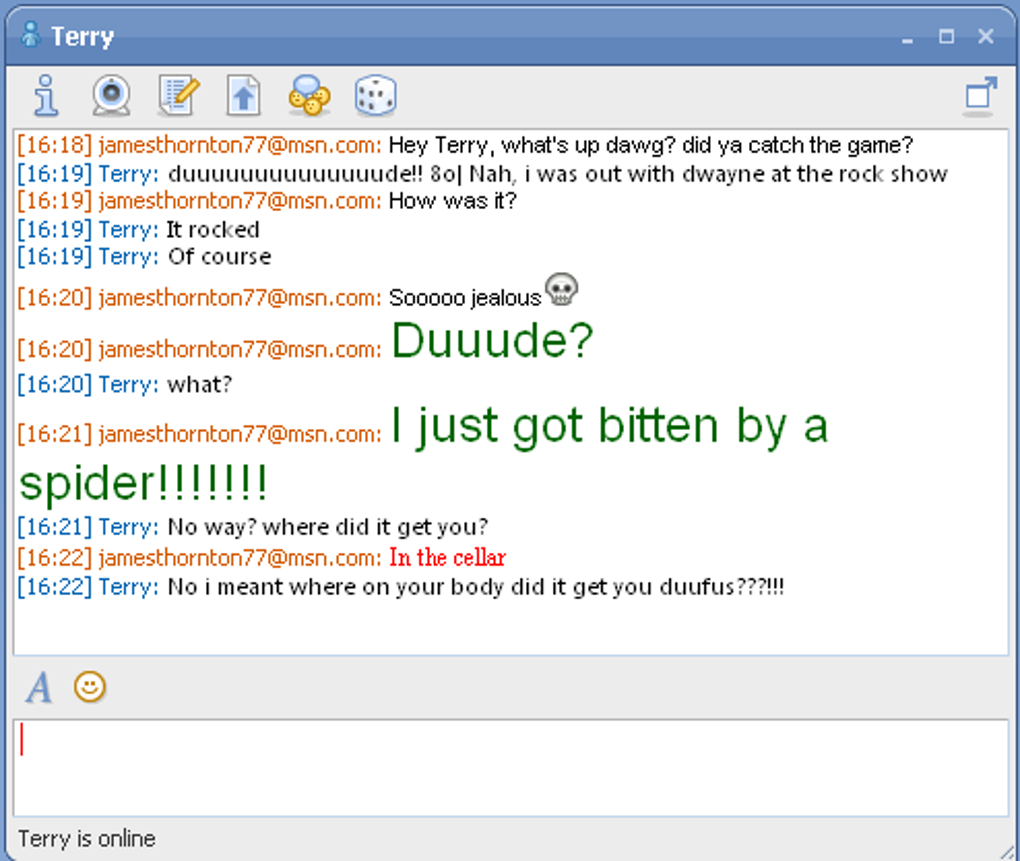Focus the message input box

(x=511, y=767)
